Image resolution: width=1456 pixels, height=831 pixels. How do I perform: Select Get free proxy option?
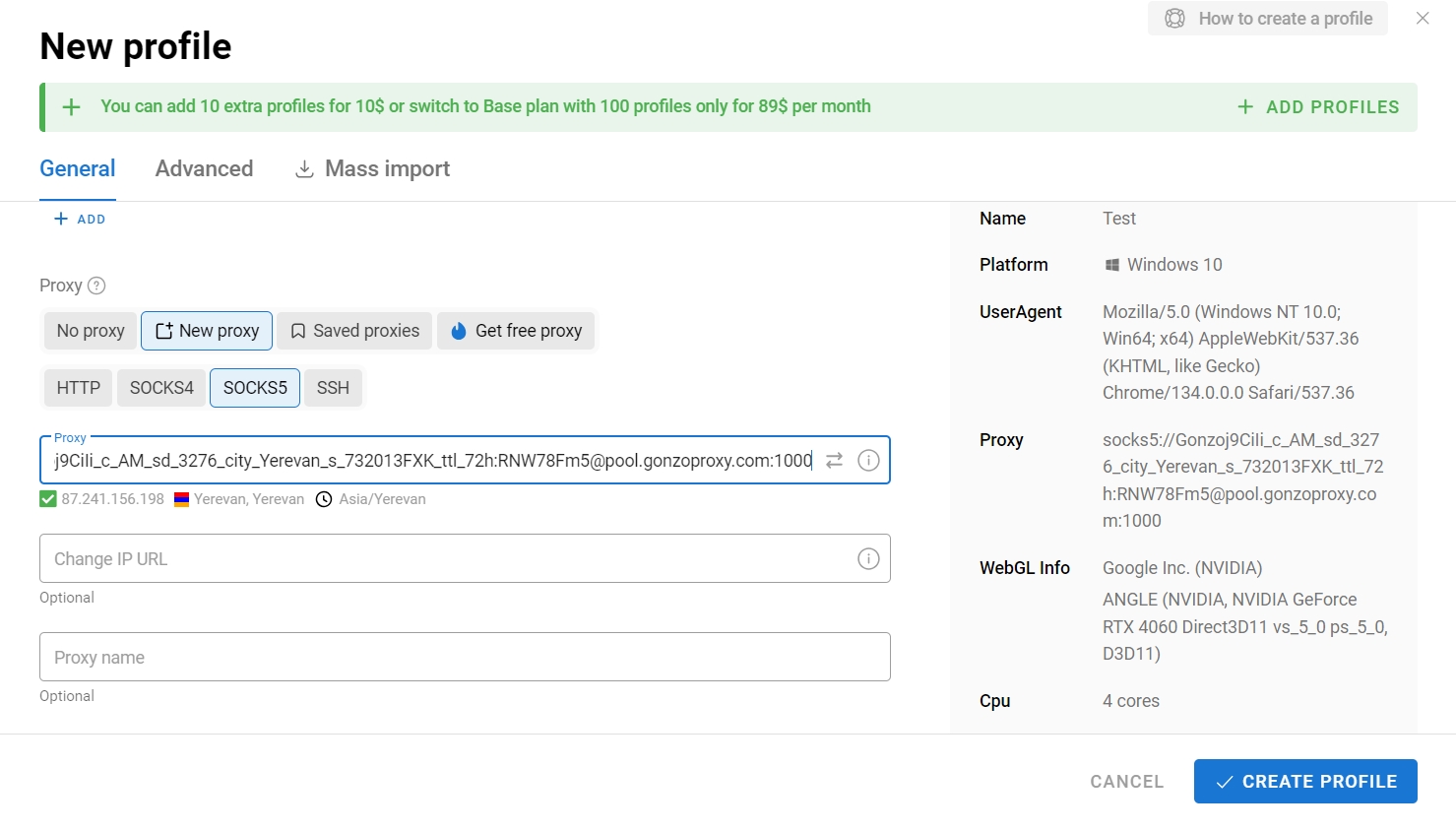516,331
